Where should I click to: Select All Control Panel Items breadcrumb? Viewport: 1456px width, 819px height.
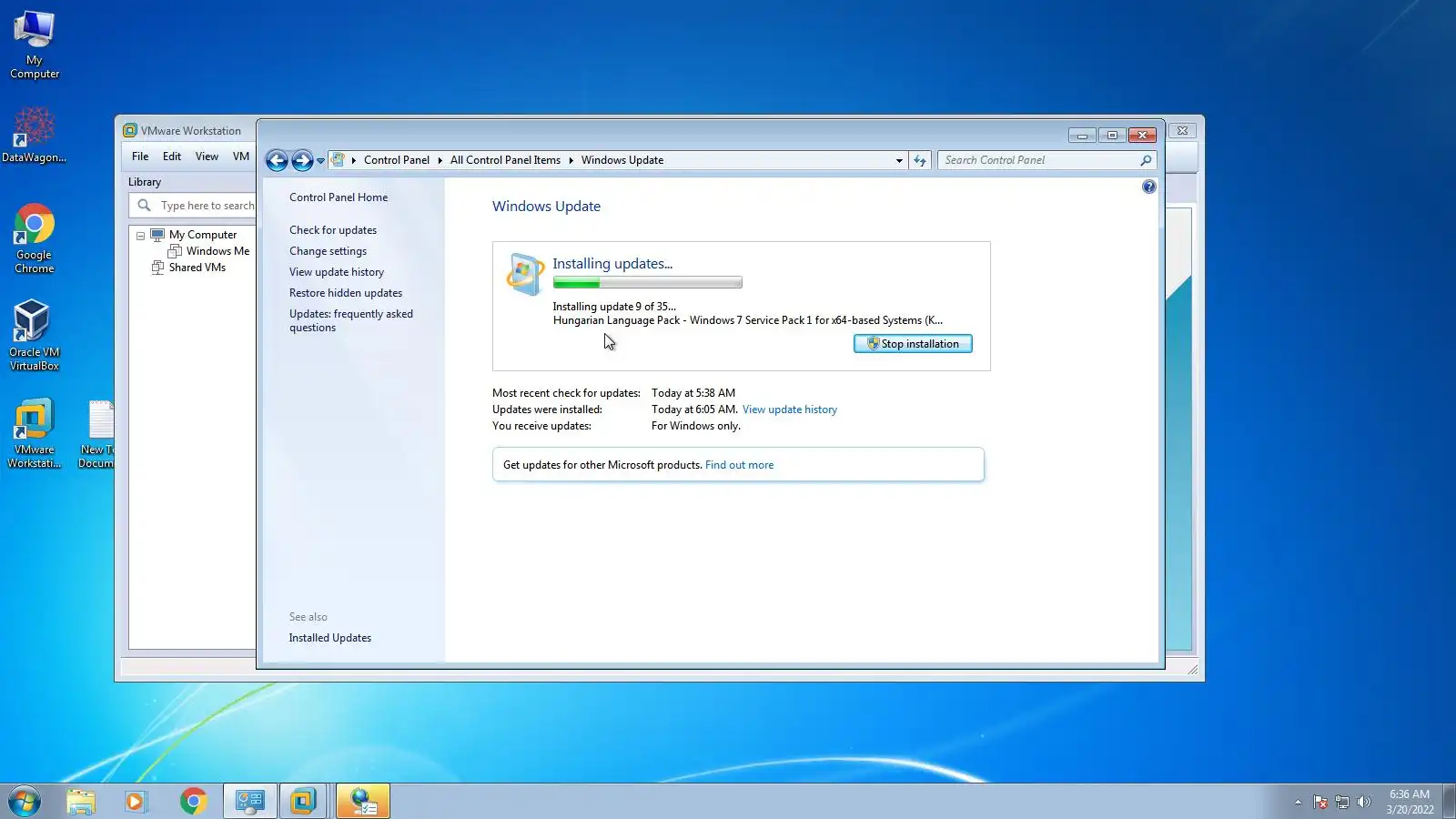(505, 160)
